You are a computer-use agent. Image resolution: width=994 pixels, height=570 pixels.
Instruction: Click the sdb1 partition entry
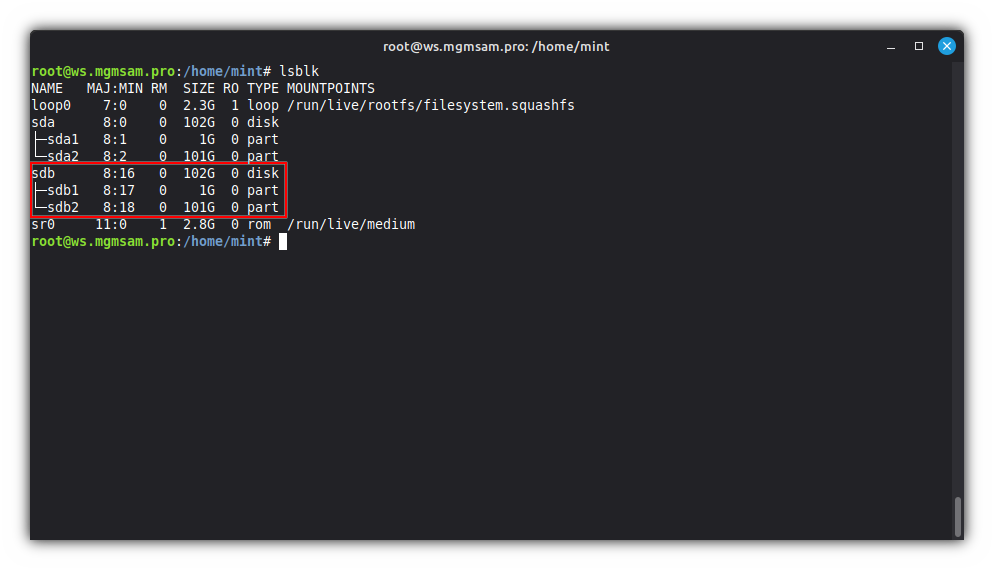click(62, 190)
